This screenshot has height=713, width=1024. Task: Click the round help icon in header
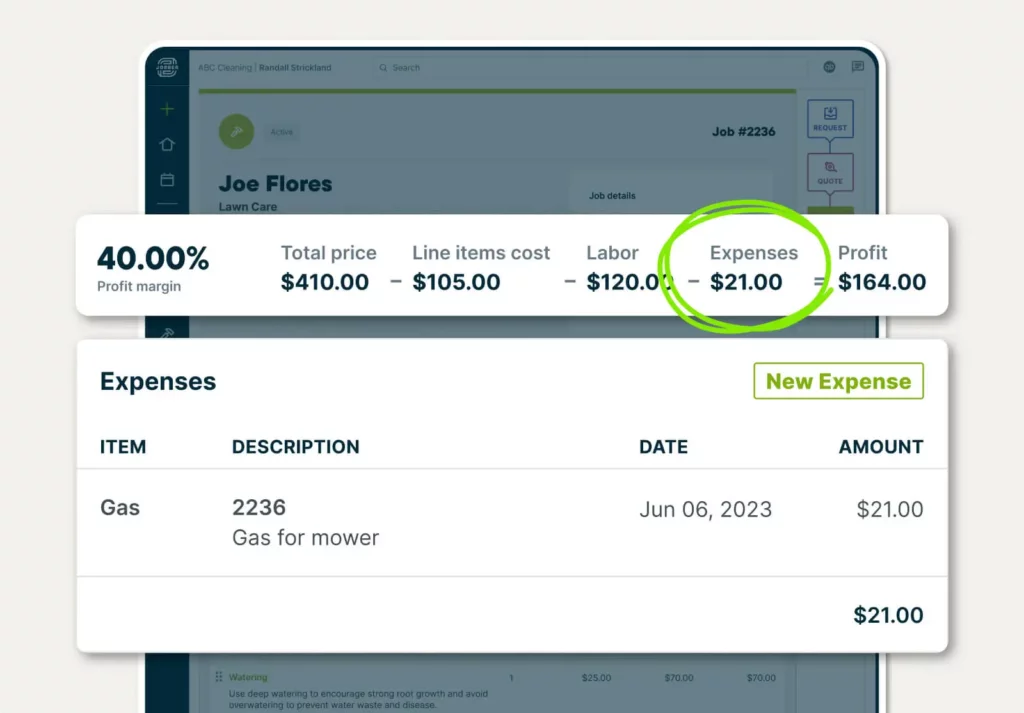(829, 67)
